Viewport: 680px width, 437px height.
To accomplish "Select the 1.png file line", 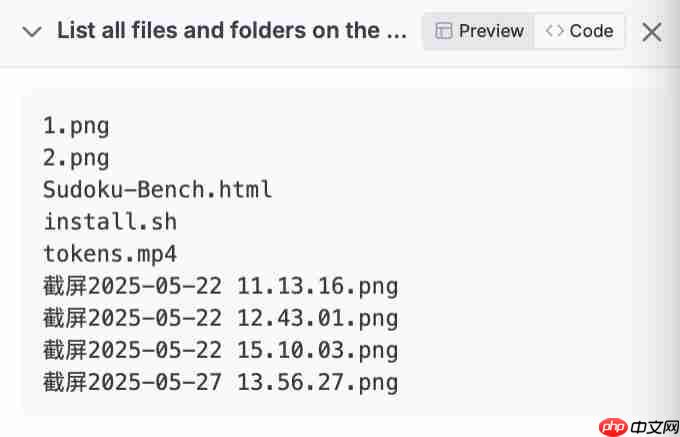I will (x=76, y=127).
